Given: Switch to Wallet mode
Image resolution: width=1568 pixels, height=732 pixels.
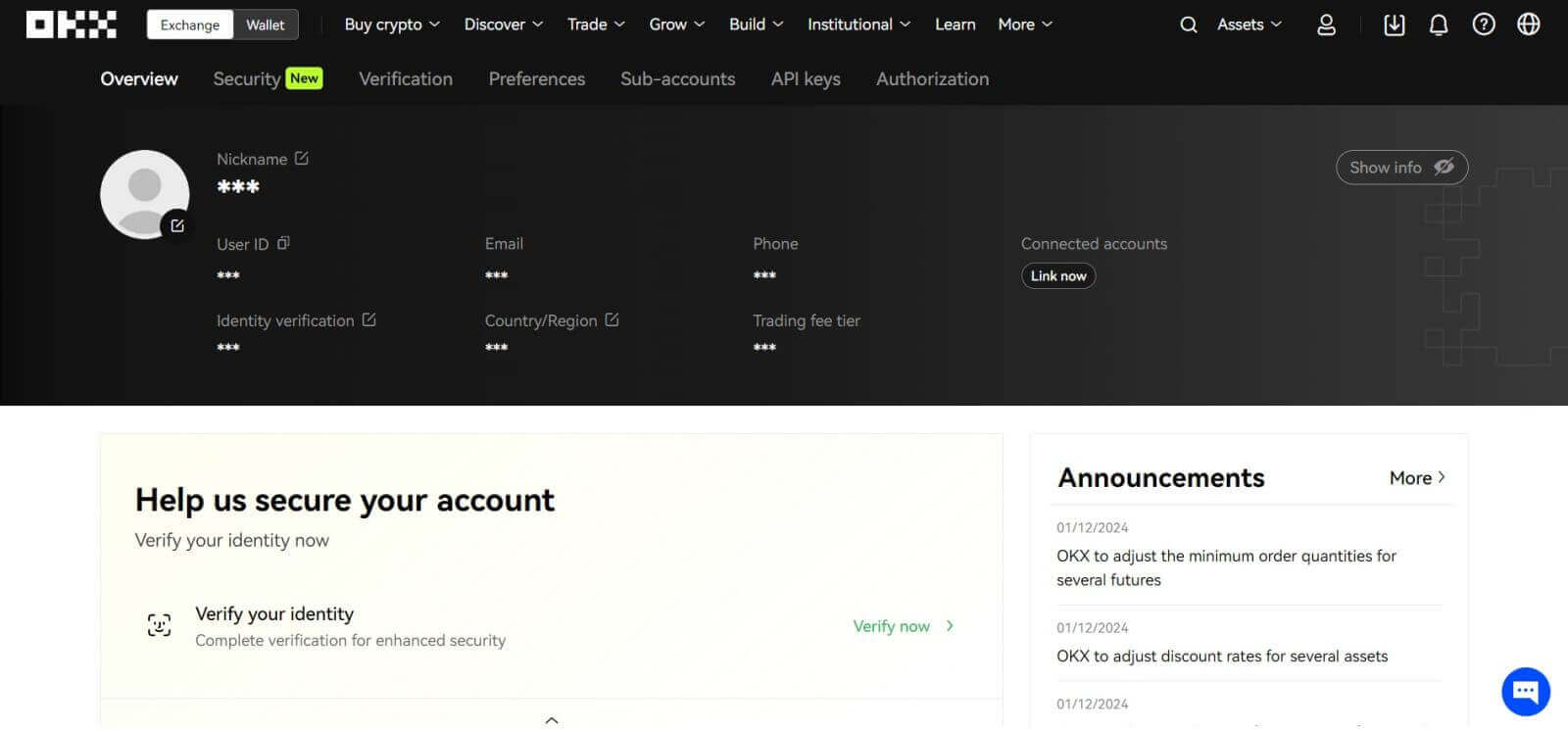Looking at the screenshot, I should 265,24.
